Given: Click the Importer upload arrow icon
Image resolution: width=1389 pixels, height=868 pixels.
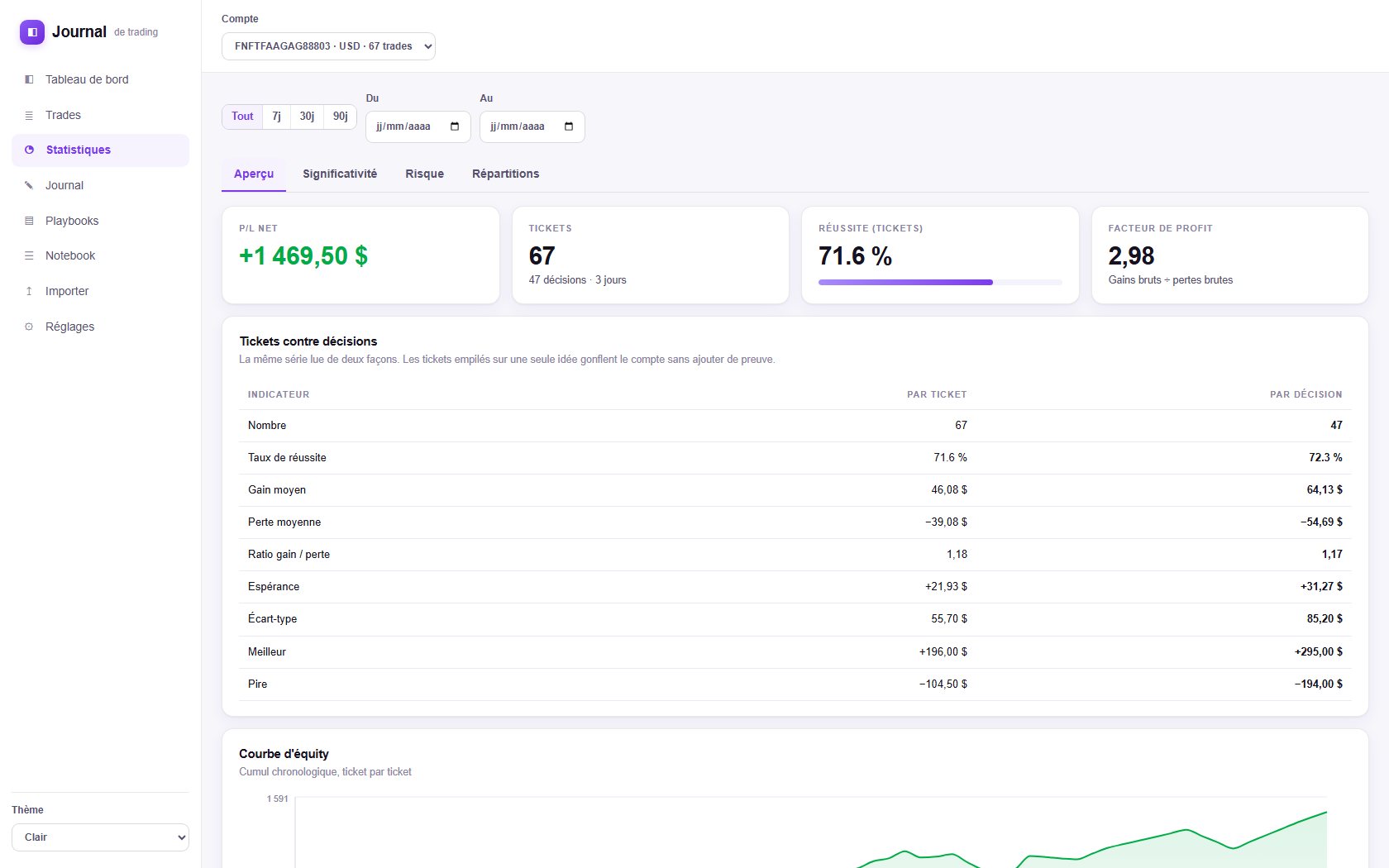Looking at the screenshot, I should point(29,291).
